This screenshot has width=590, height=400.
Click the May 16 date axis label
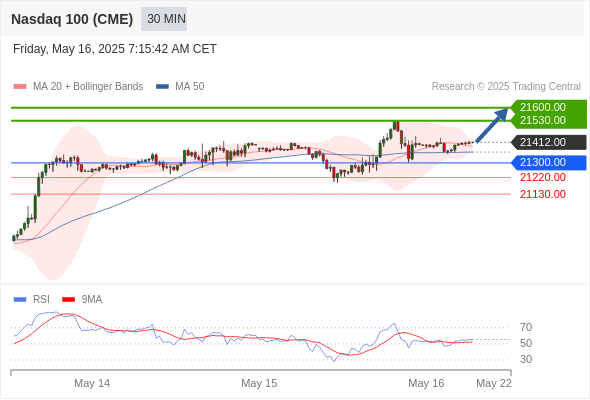[x=426, y=383]
